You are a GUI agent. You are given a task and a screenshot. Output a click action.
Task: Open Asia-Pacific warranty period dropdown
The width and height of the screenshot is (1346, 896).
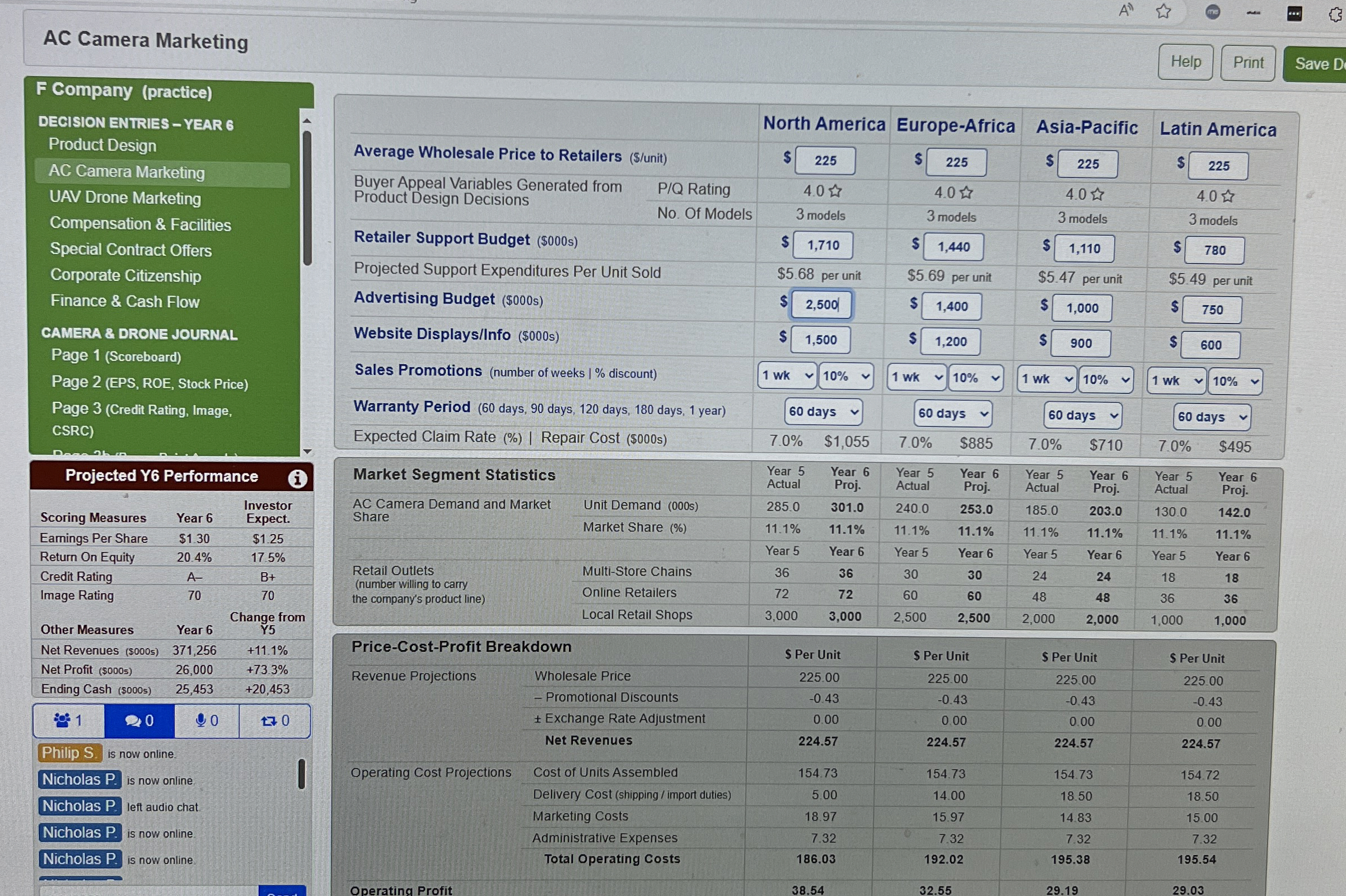pos(1082,415)
